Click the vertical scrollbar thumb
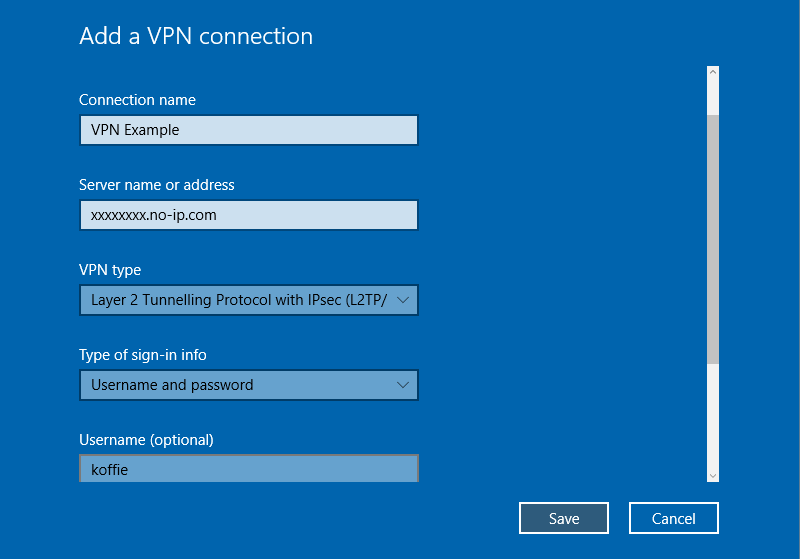Image resolution: width=800 pixels, height=559 pixels. pos(713,239)
